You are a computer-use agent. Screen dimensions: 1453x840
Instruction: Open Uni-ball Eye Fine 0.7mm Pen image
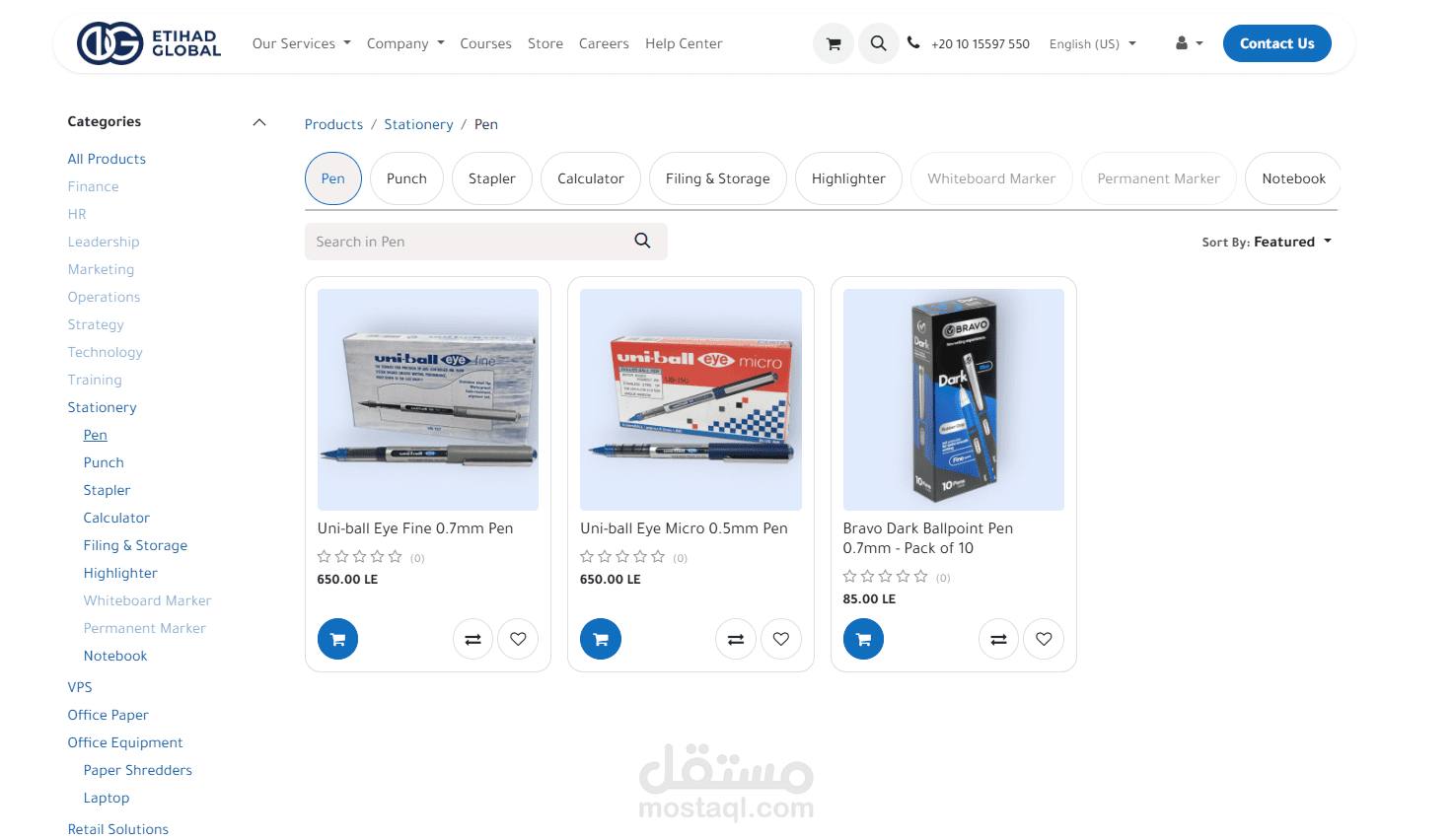(428, 399)
